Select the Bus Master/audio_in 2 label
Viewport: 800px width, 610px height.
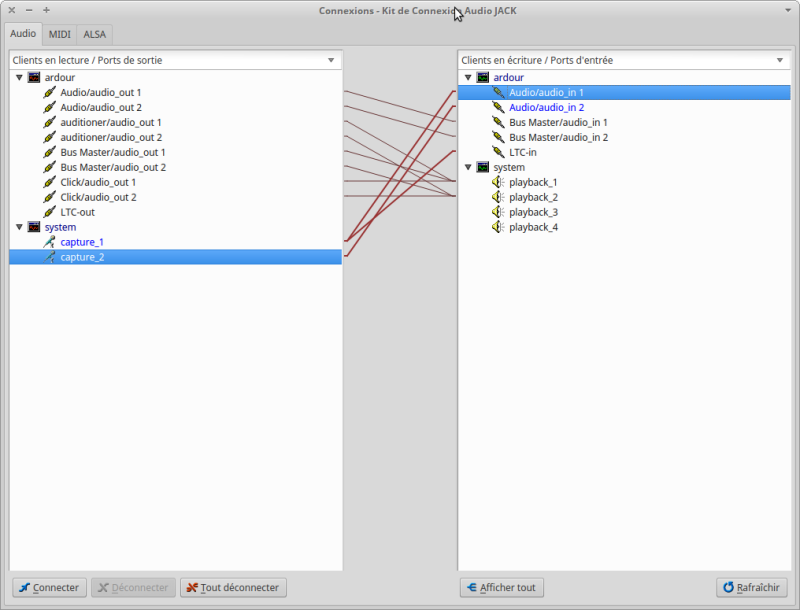[559, 137]
